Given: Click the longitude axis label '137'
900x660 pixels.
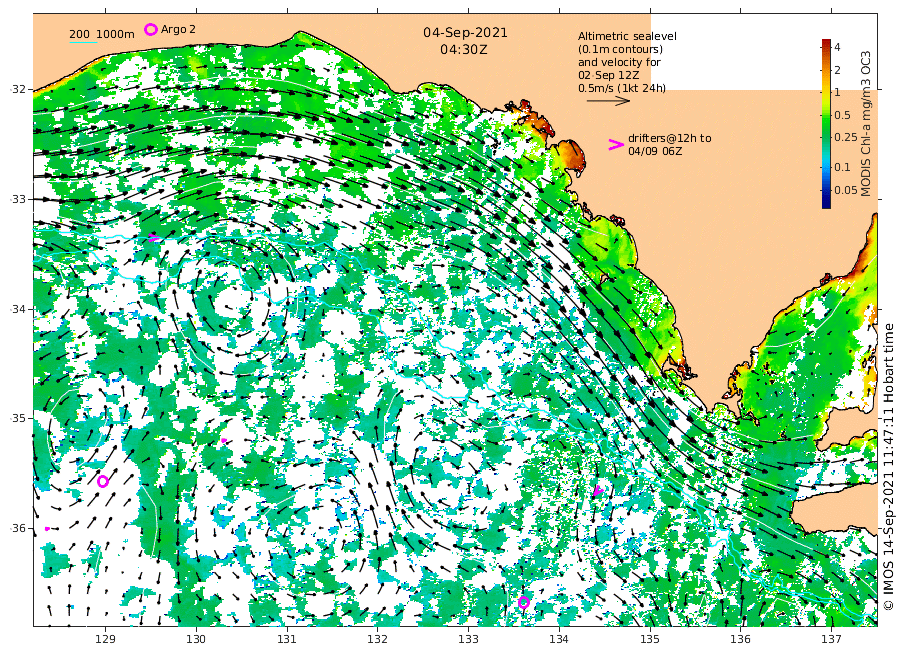Looking at the screenshot, I should click(831, 639).
